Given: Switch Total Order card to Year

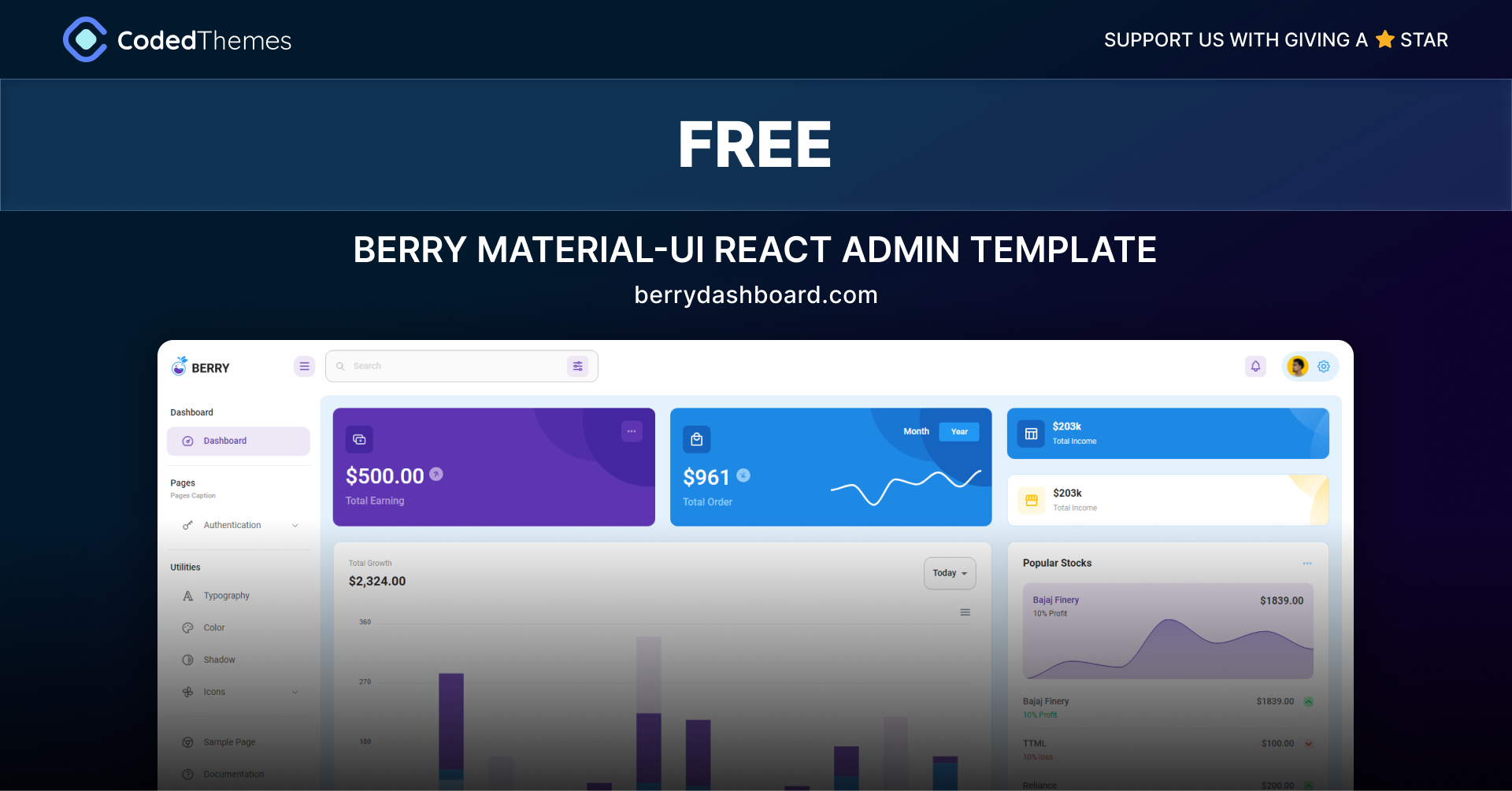Looking at the screenshot, I should point(959,431).
